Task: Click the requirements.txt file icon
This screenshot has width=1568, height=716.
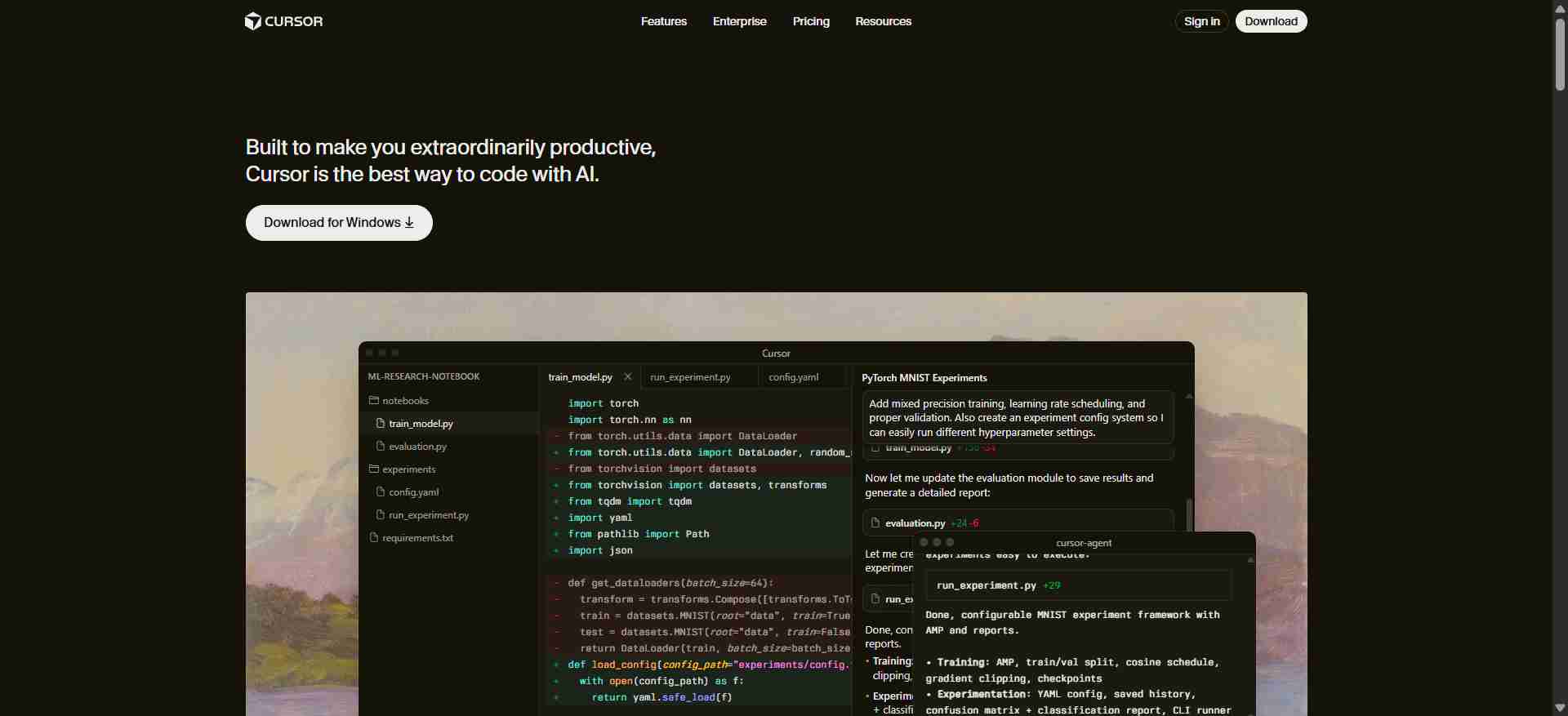Action: [374, 538]
